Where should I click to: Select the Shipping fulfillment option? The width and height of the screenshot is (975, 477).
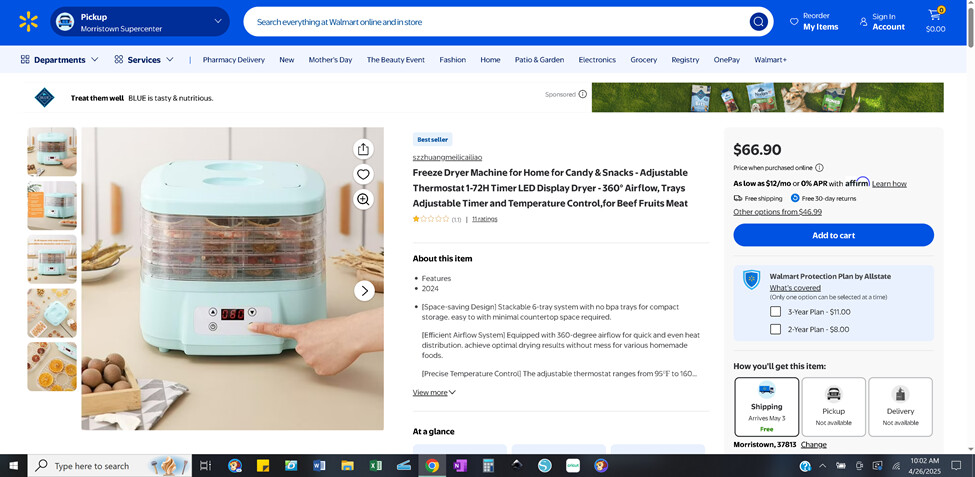(766, 406)
